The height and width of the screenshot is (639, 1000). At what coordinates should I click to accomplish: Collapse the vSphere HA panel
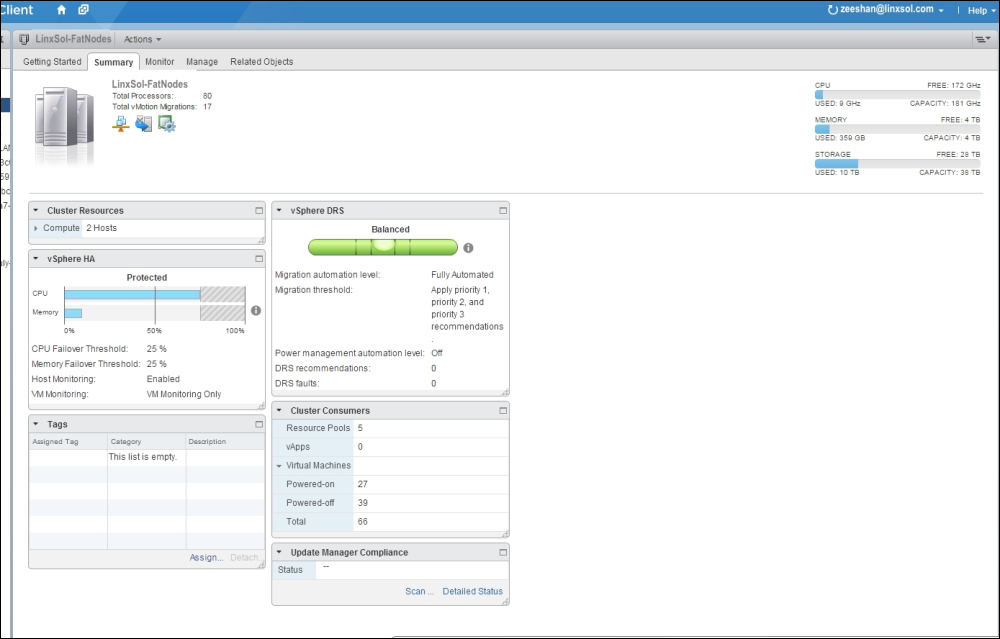(36, 259)
